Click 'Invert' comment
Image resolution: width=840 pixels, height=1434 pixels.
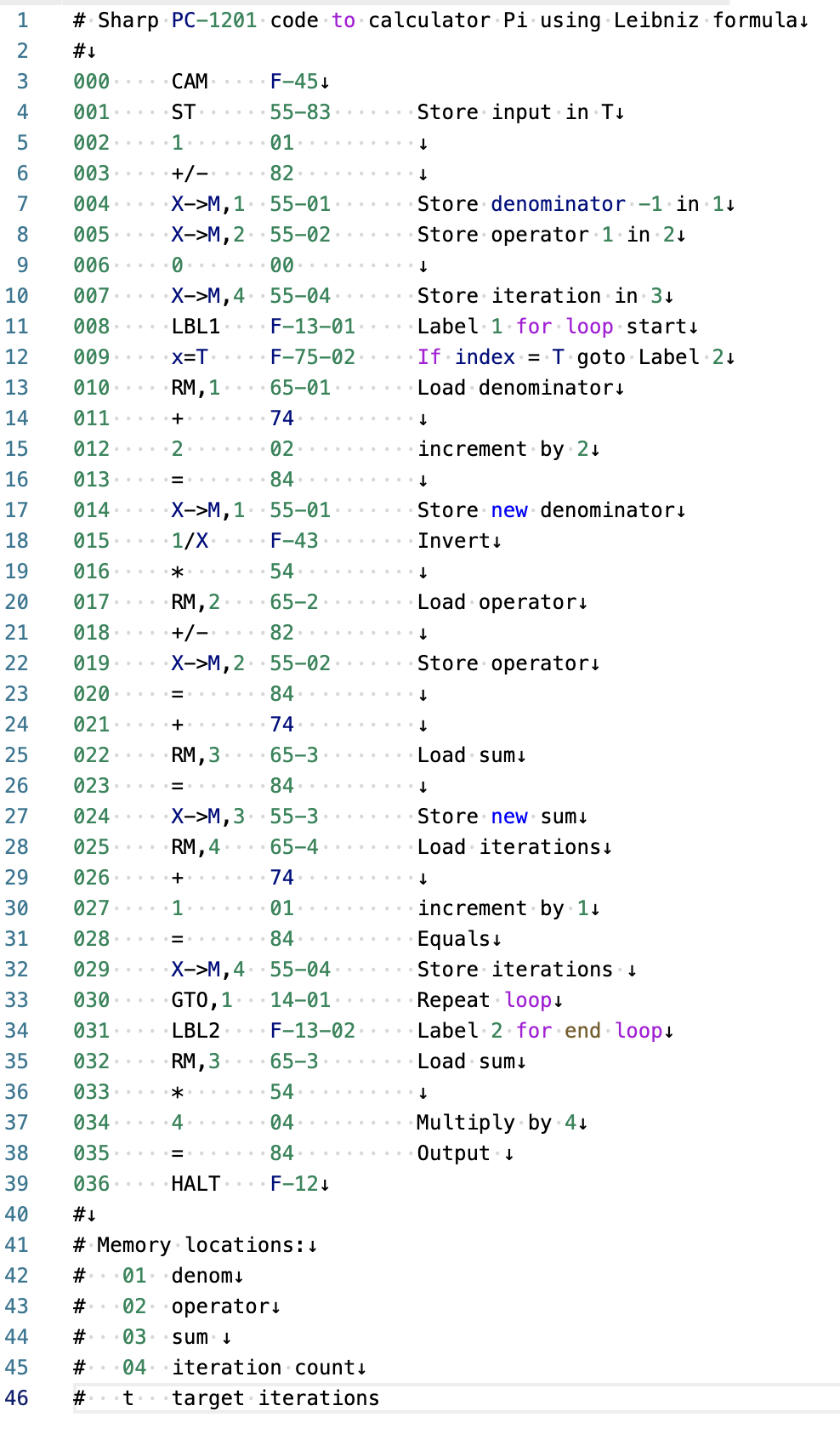click(x=454, y=541)
